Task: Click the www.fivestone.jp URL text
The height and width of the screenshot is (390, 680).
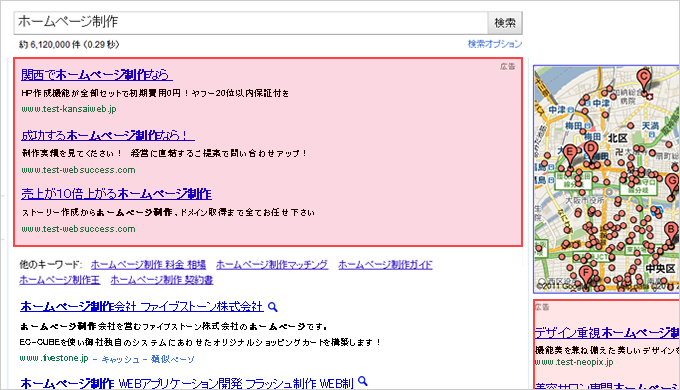Action: click(x=54, y=358)
